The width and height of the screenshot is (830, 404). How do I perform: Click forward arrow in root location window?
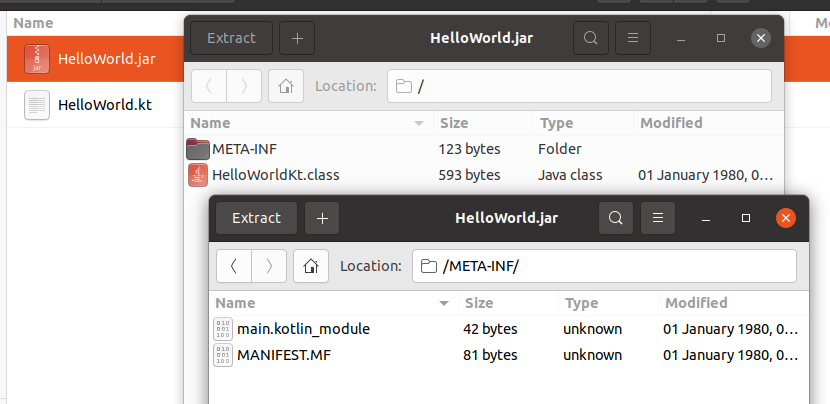coord(244,86)
